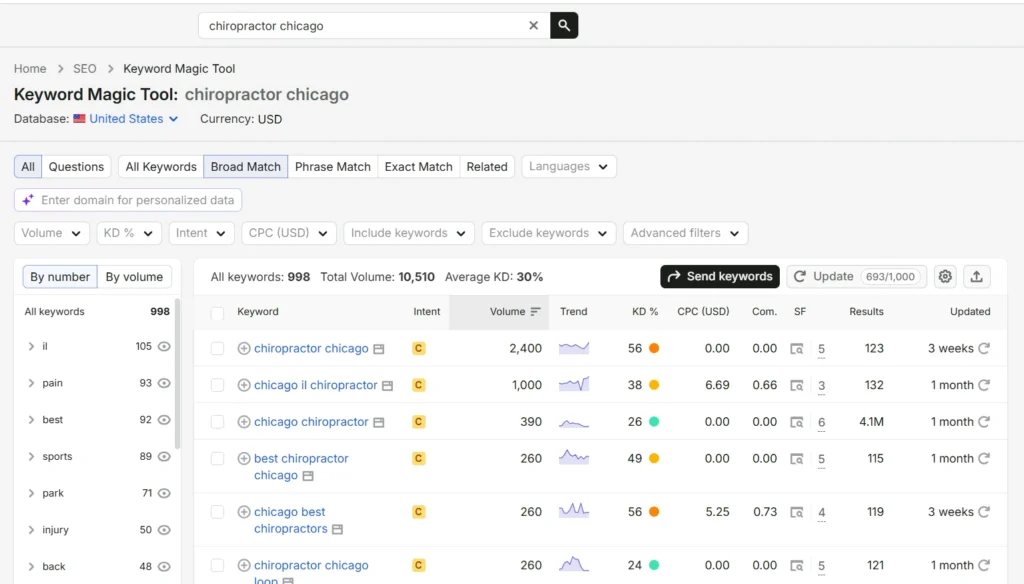1024x584 pixels.
Task: Click the export upload icon
Action: (x=976, y=276)
